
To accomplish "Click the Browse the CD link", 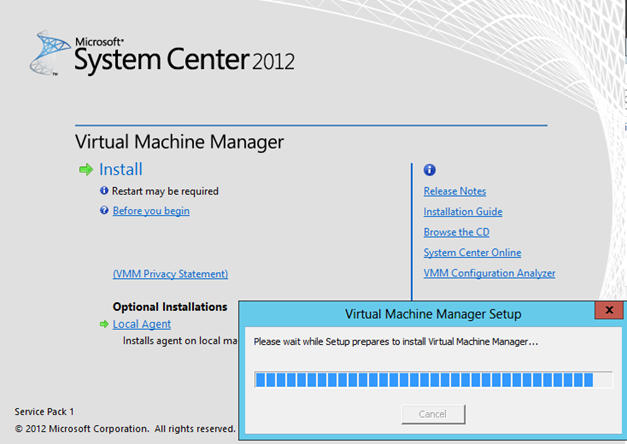I will [x=457, y=232].
